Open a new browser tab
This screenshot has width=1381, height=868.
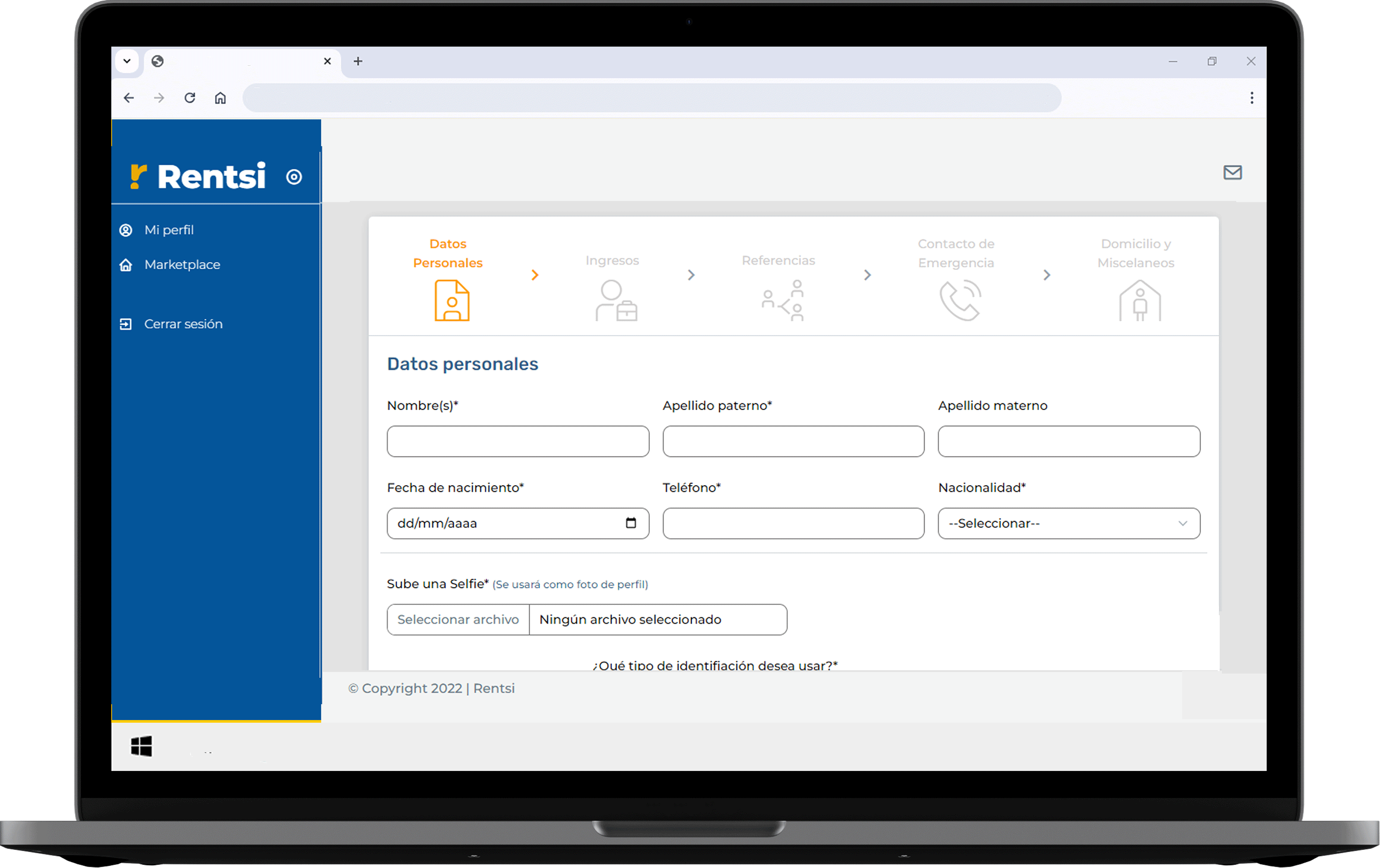(358, 61)
